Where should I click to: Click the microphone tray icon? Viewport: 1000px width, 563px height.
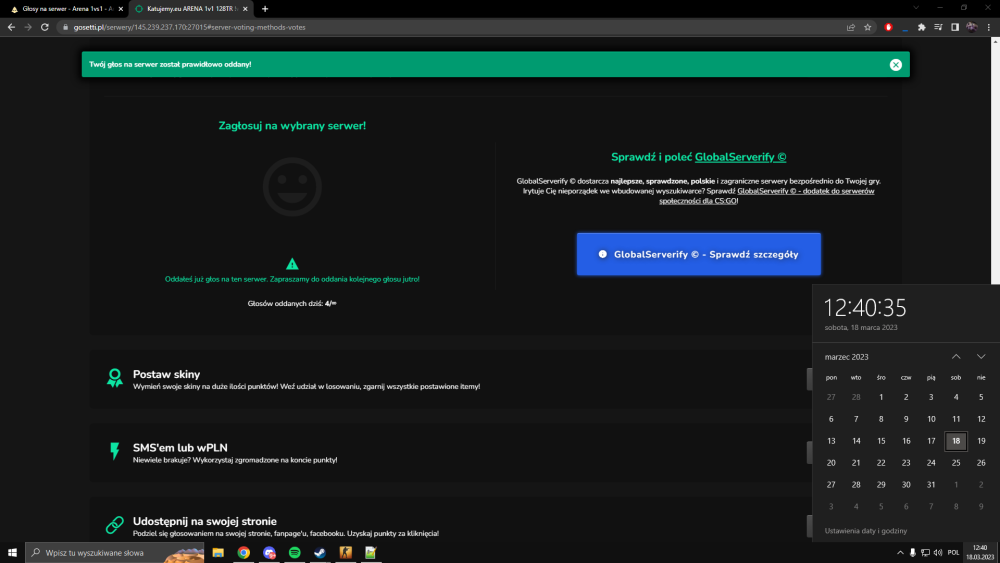[913, 553]
